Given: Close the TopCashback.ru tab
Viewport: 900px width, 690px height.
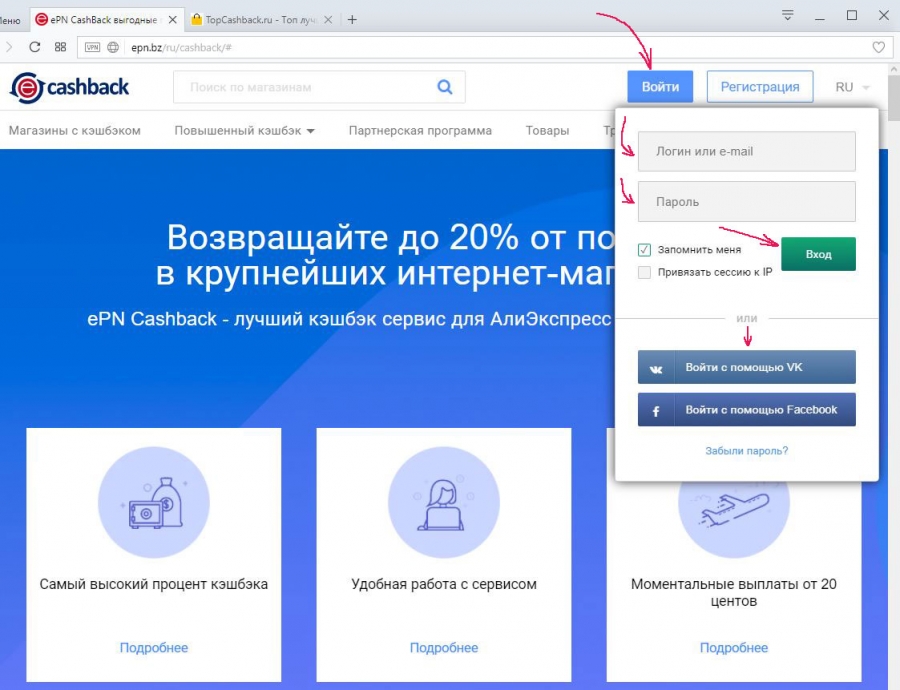Looking at the screenshot, I should [x=328, y=20].
